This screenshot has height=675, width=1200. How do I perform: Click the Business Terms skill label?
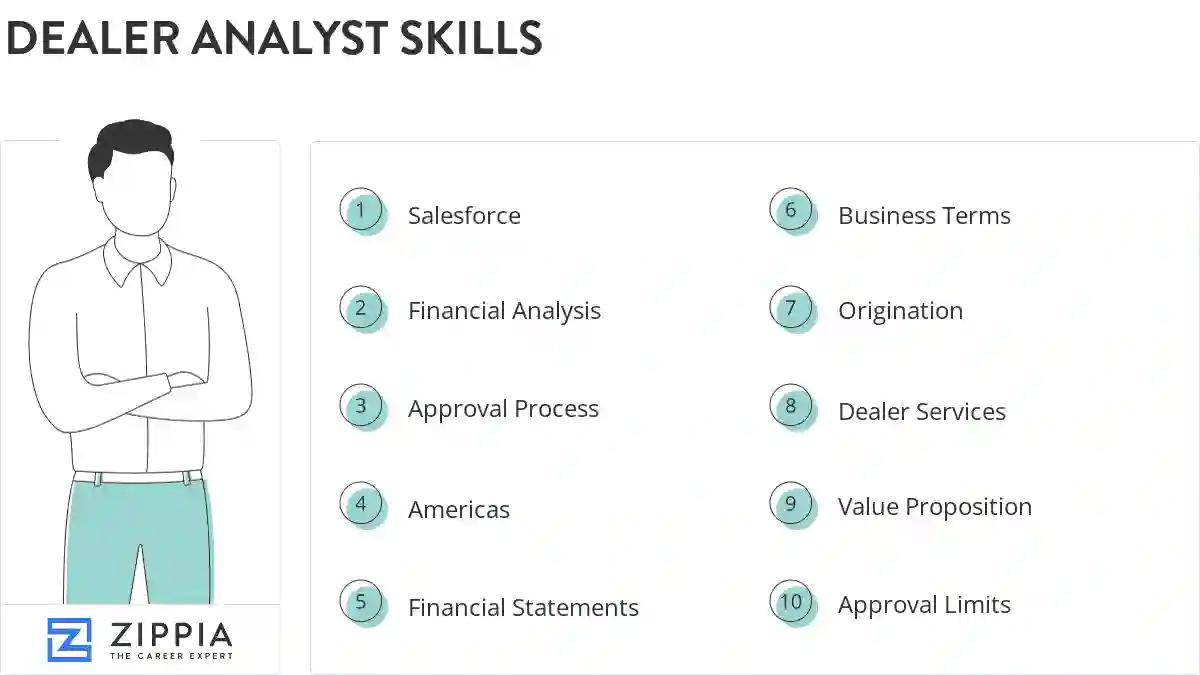(x=924, y=216)
